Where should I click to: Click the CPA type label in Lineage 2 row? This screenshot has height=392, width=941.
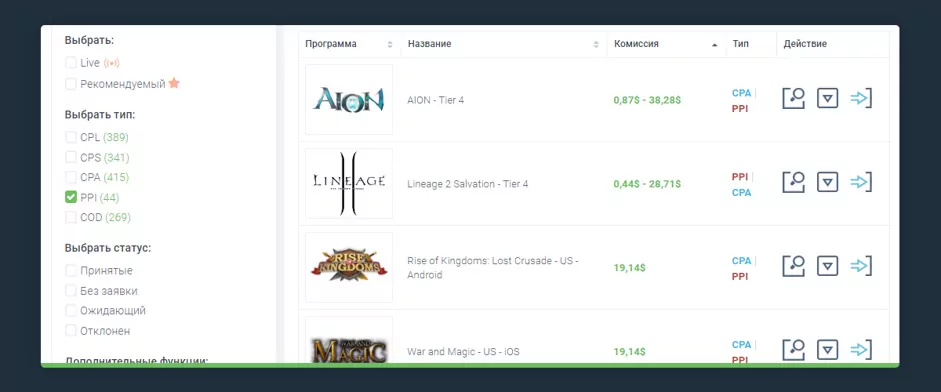click(742, 193)
